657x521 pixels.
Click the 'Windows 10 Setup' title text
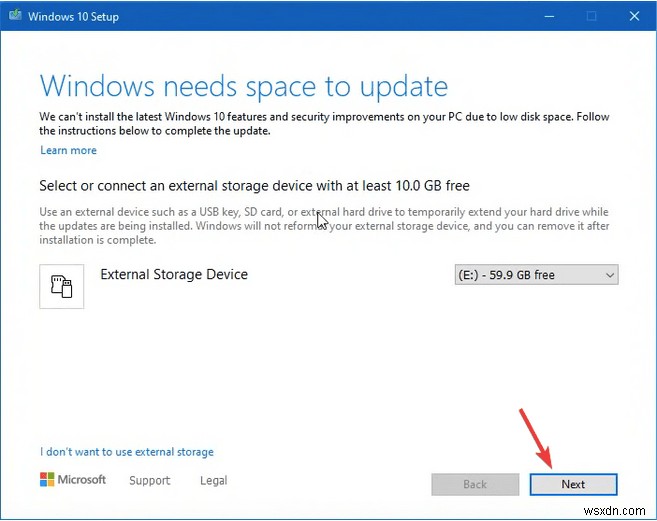click(x=73, y=16)
